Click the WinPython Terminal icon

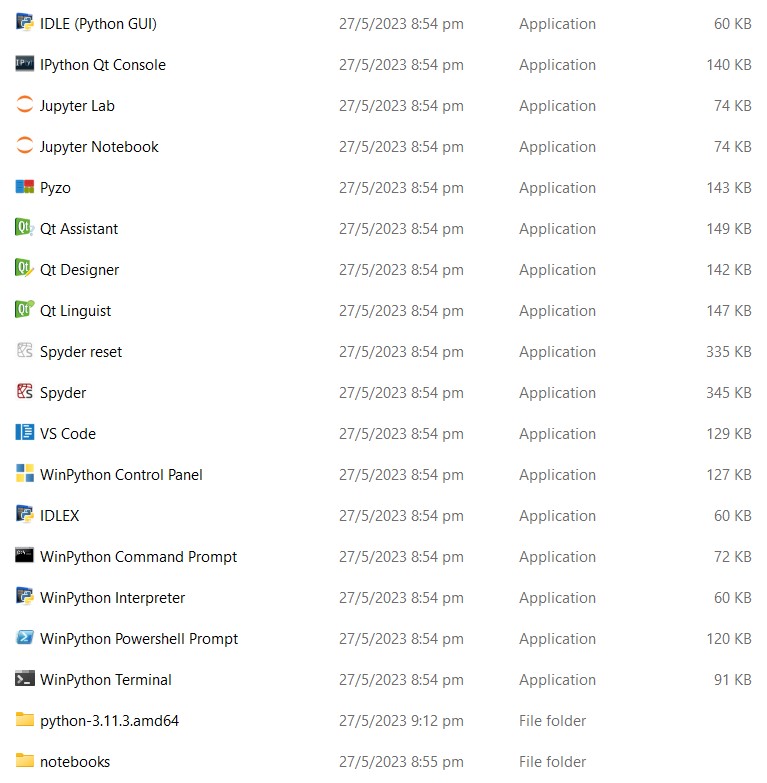click(24, 679)
